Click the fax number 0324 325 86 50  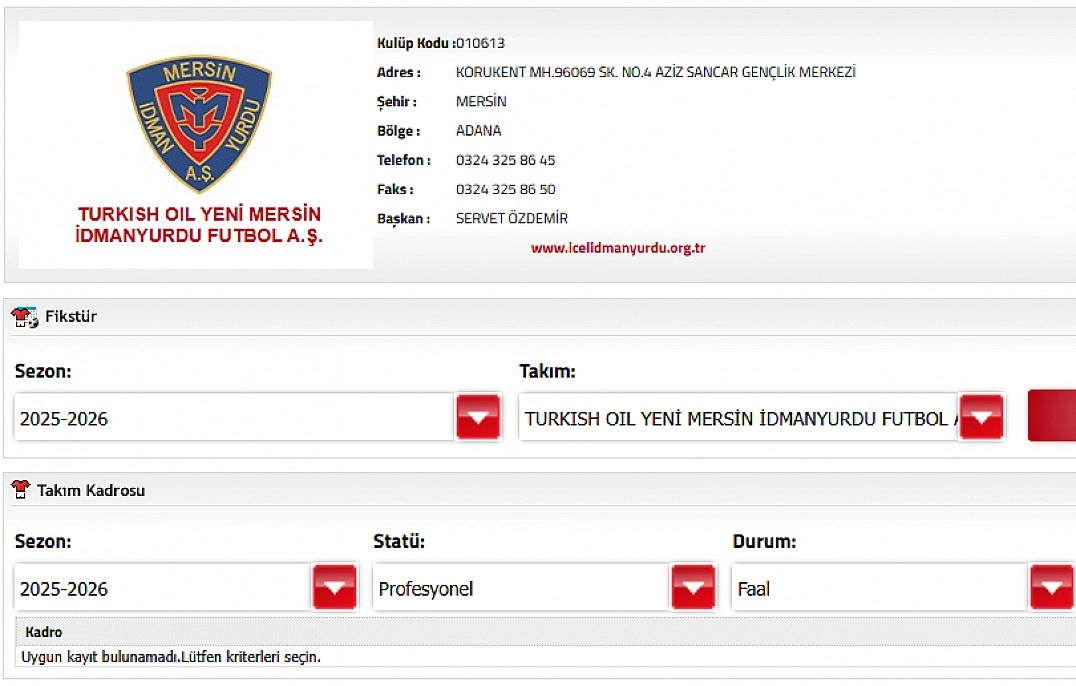[x=506, y=189]
